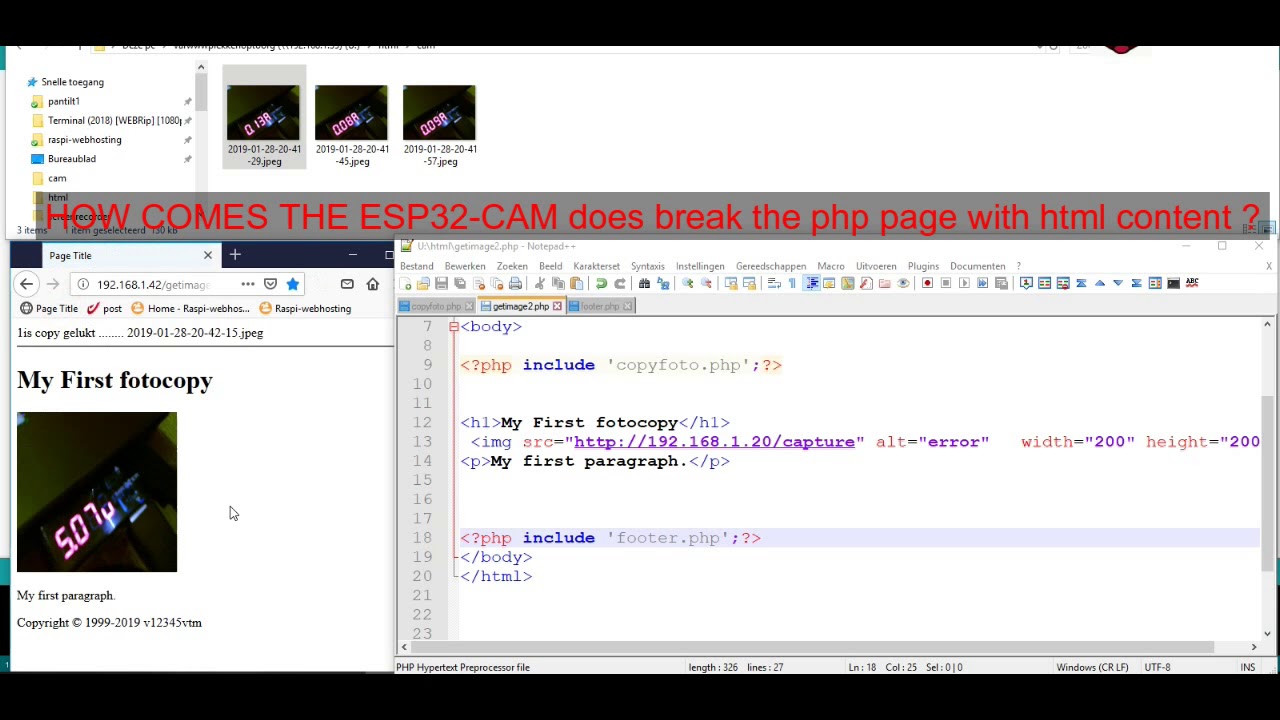Click the 'UTF-8' encoding in status bar
Screen dimensions: 1280x720
1158,667
